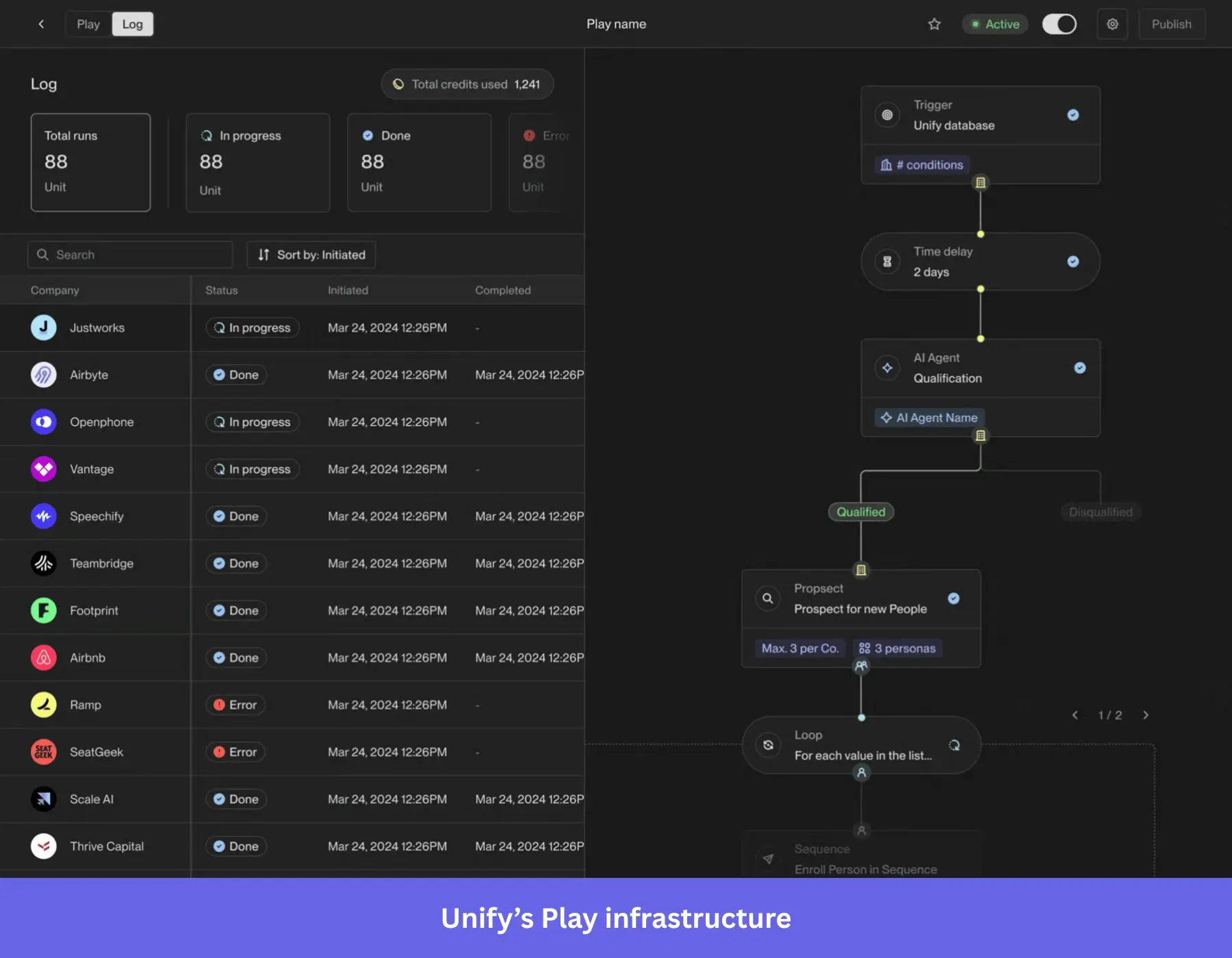Viewport: 1232px width, 958px height.
Task: Toggle the Active play switch off
Action: [1059, 24]
